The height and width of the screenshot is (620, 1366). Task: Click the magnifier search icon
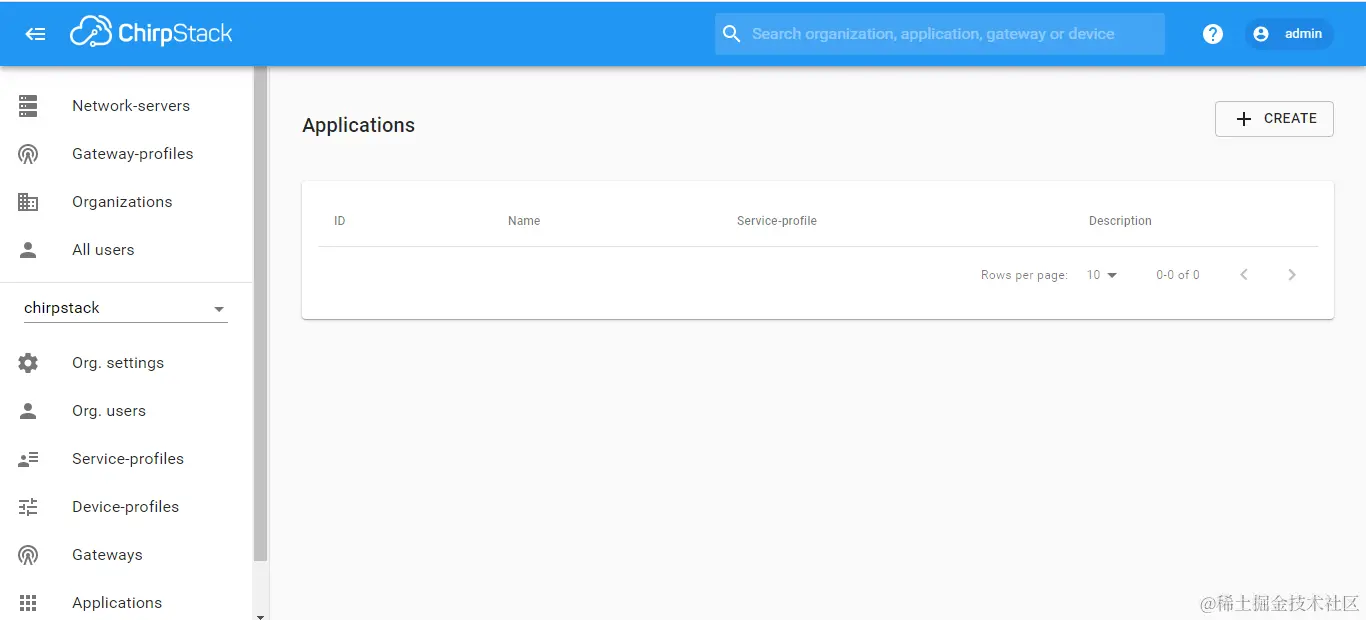tap(732, 34)
